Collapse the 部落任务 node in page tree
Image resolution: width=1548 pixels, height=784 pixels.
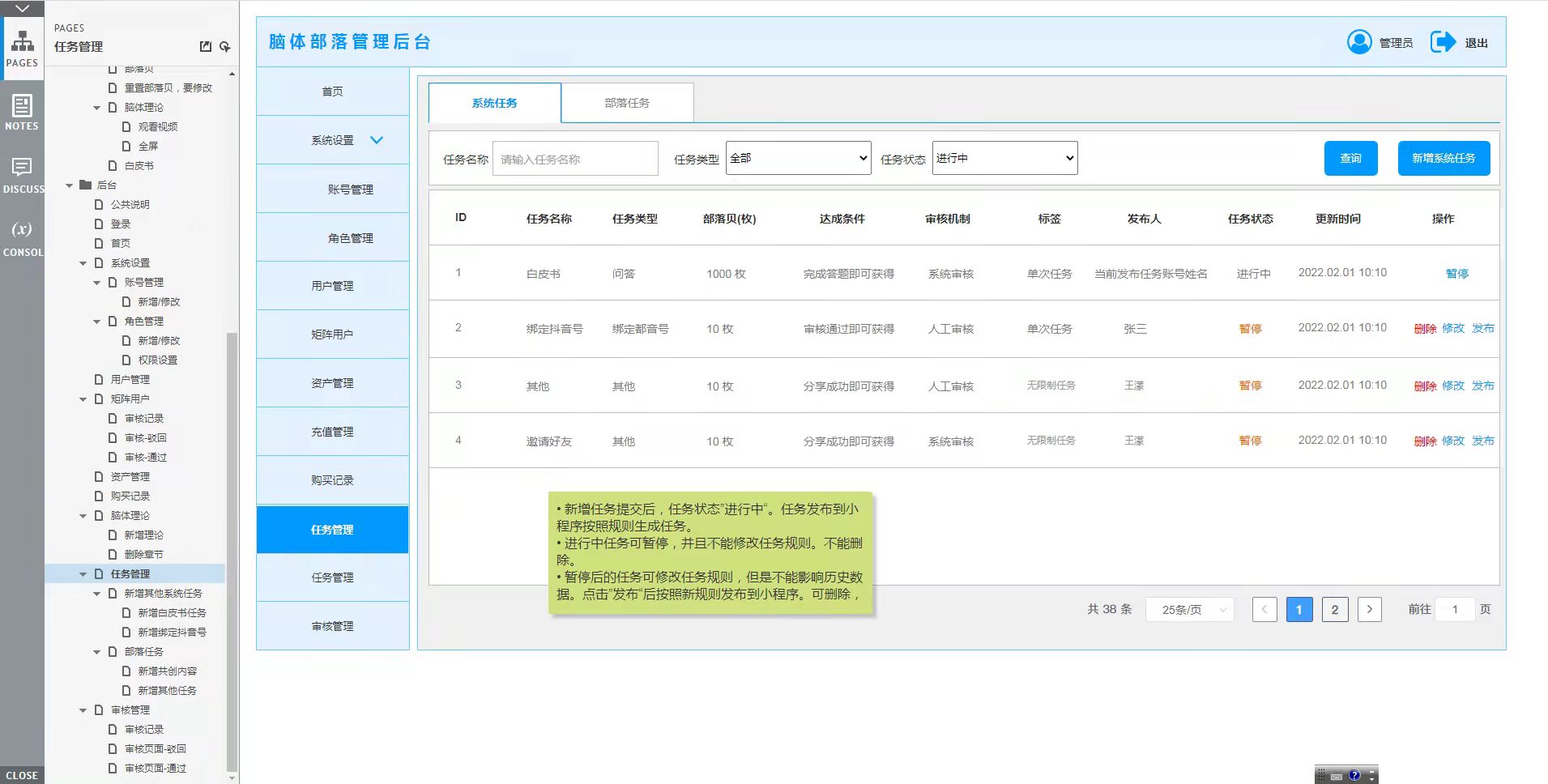(96, 652)
